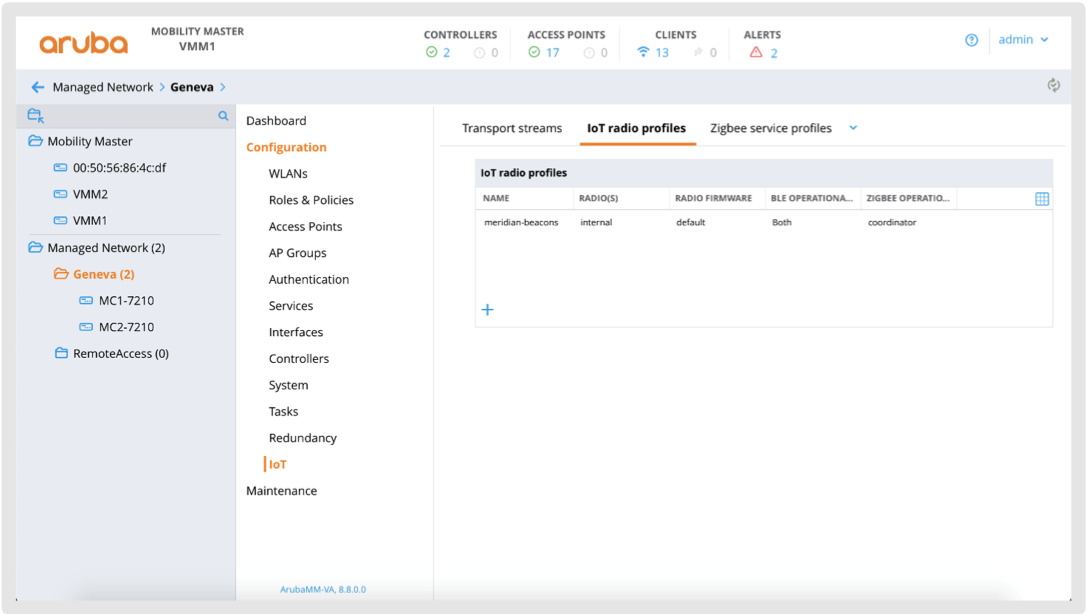Open the admin user dropdown

pyautogui.click(x=1023, y=40)
